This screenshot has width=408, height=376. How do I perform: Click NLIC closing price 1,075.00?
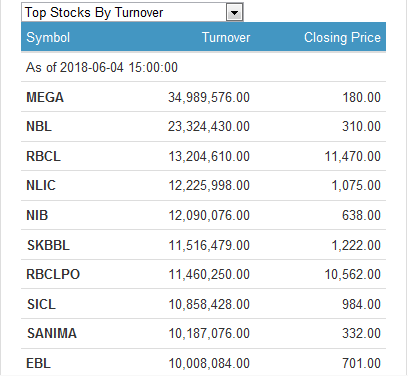click(356, 185)
